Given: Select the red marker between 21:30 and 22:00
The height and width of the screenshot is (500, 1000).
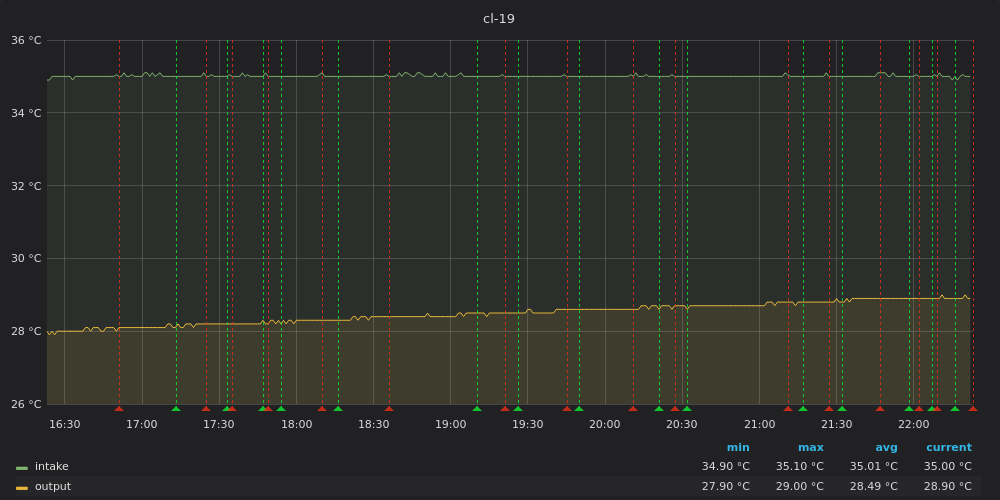Looking at the screenshot, I should pyautogui.click(x=880, y=408).
